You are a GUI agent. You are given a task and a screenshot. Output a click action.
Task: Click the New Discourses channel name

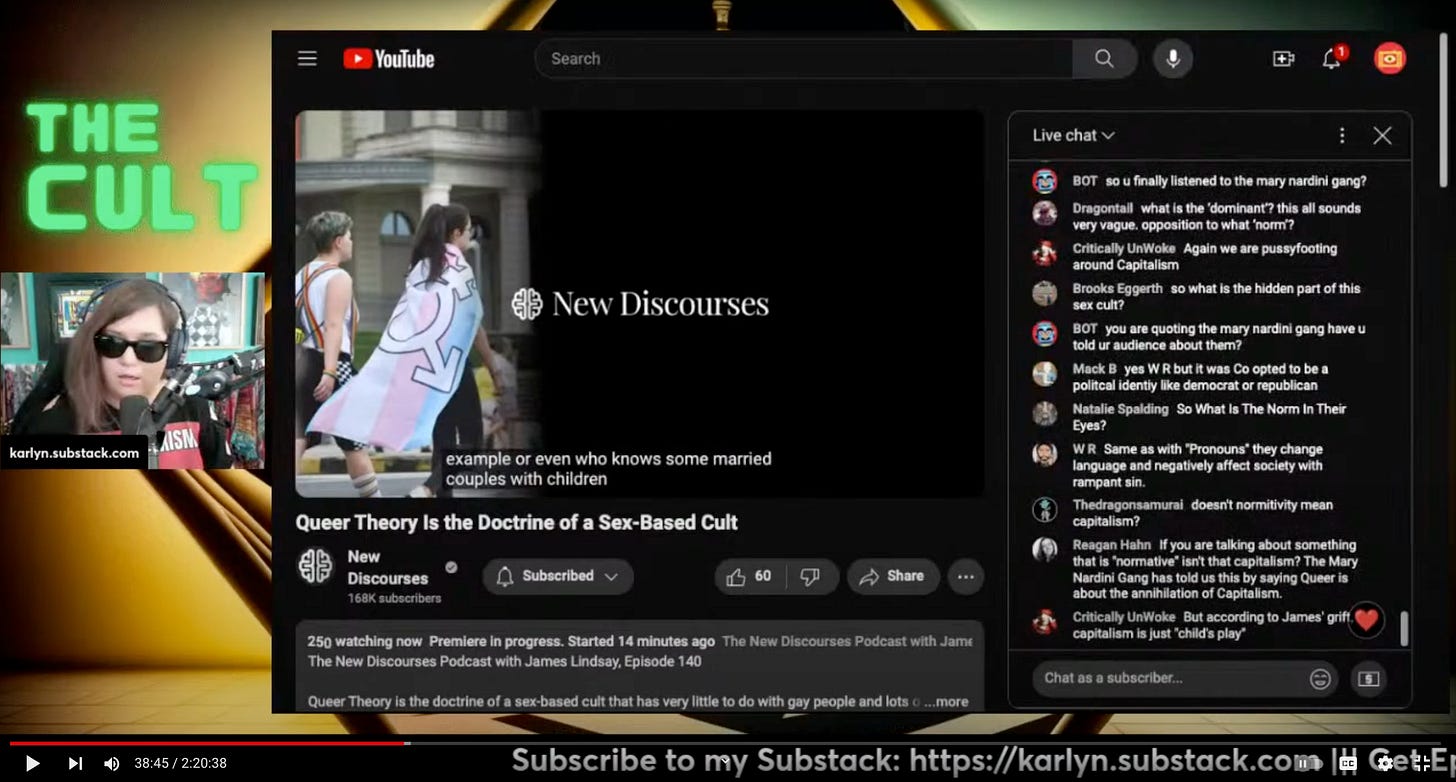pyautogui.click(x=388, y=567)
